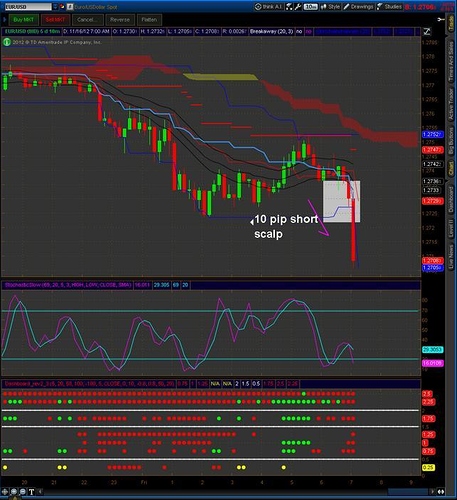
Task: Switch to the Active Trader tab
Action: tap(451, 104)
